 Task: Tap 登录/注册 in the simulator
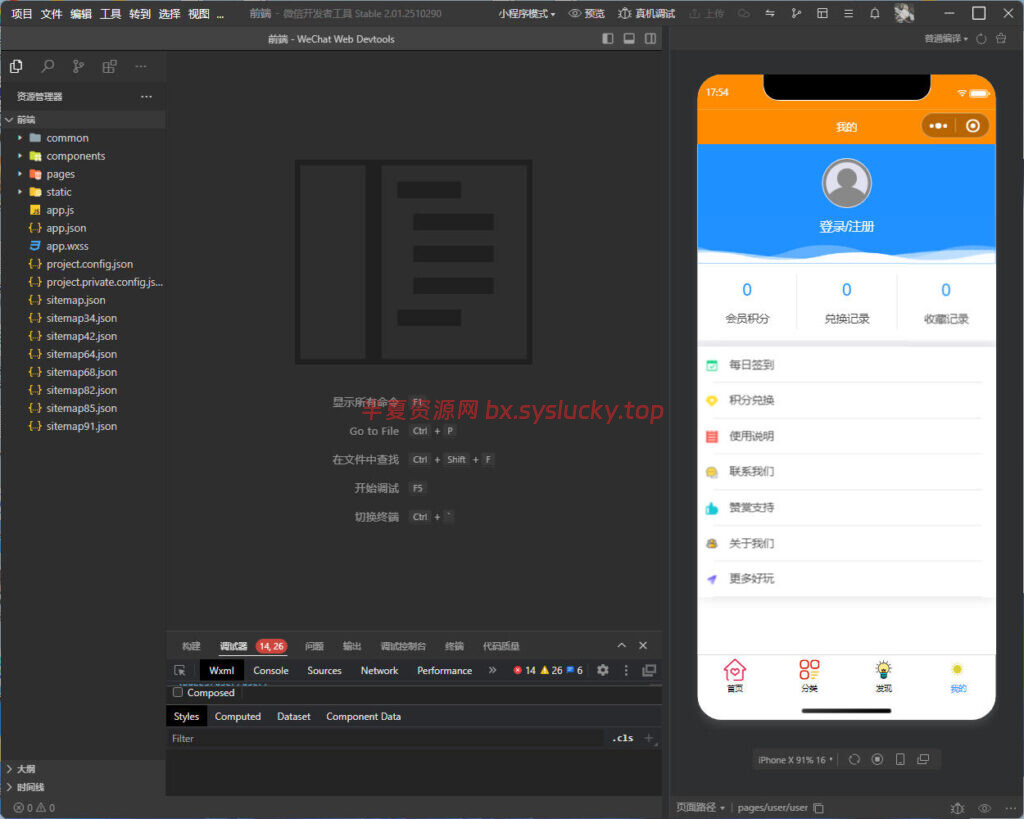(x=846, y=227)
